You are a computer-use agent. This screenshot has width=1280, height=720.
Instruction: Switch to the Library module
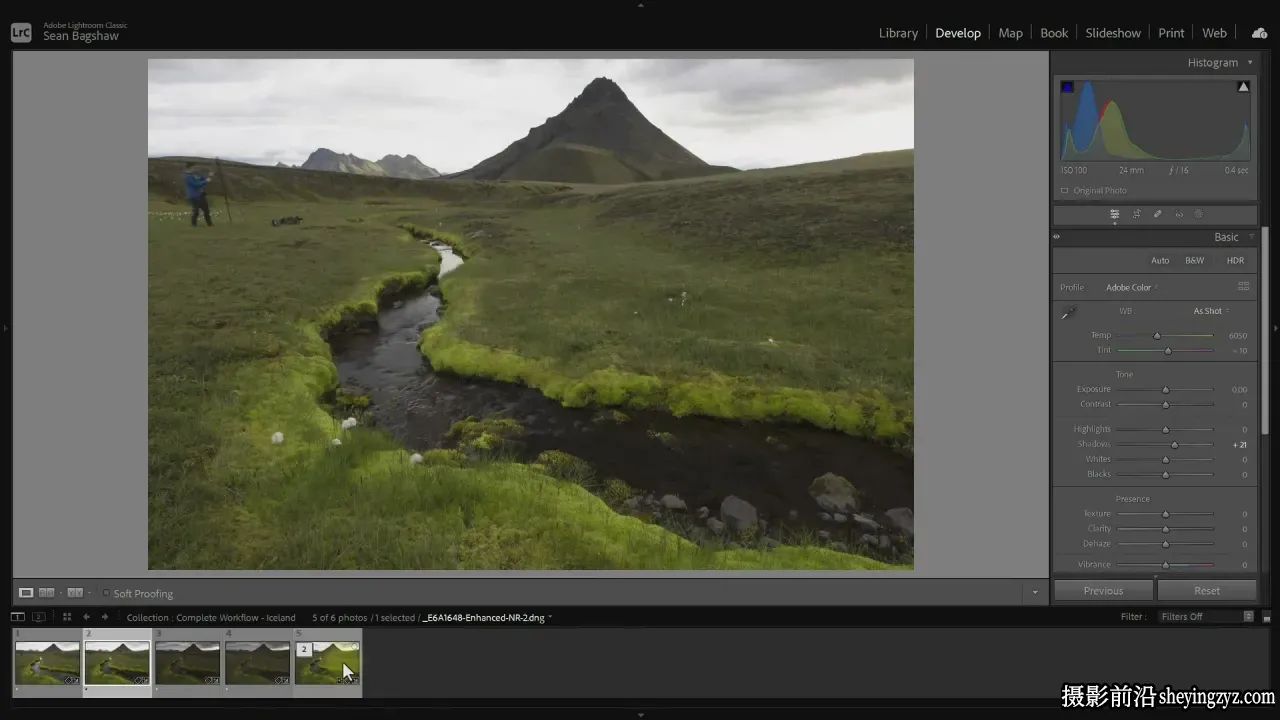pos(898,33)
